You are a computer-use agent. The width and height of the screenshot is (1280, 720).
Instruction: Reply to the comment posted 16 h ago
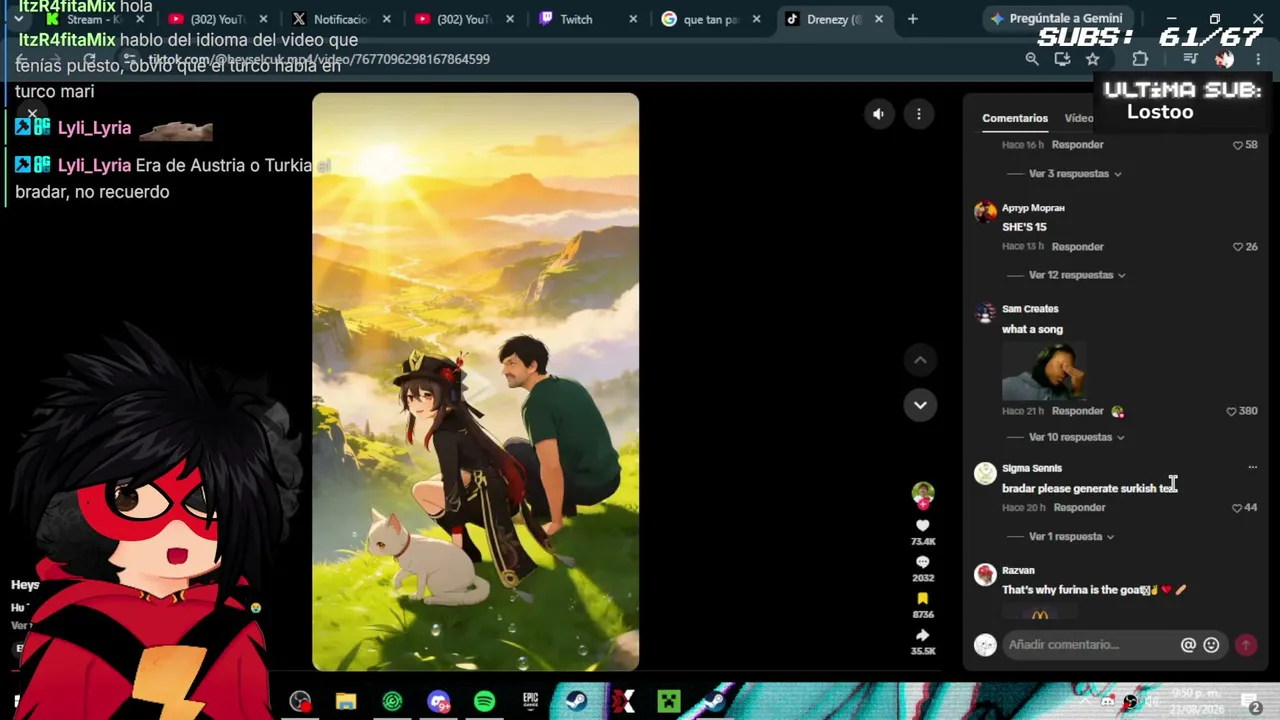1077,145
